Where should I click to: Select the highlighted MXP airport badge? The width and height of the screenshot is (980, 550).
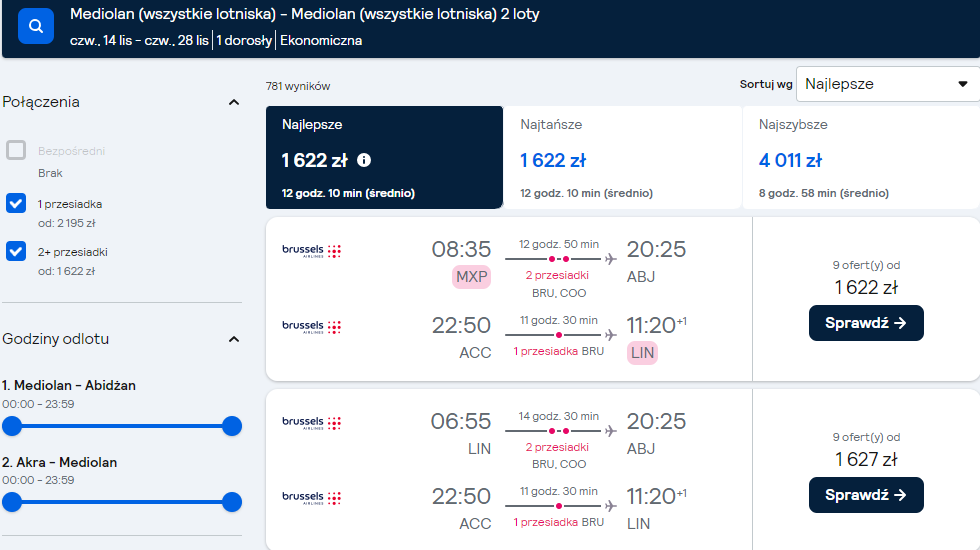471,277
